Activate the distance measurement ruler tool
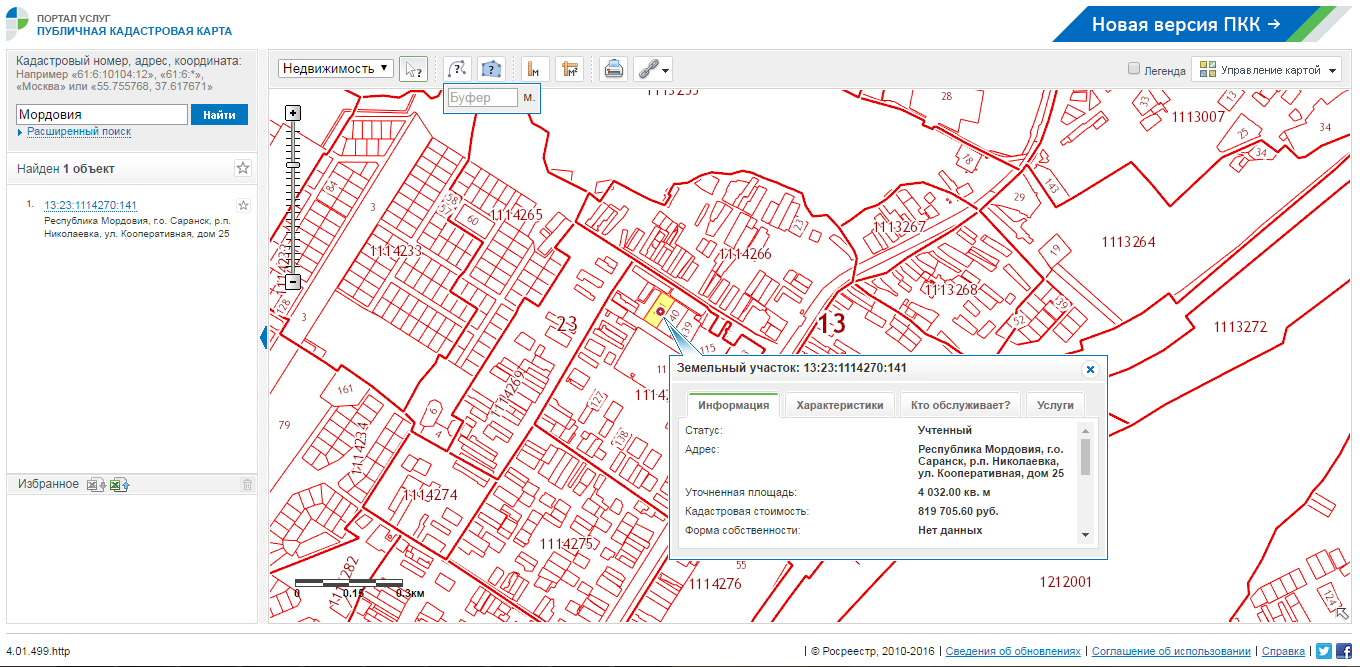 tap(536, 69)
